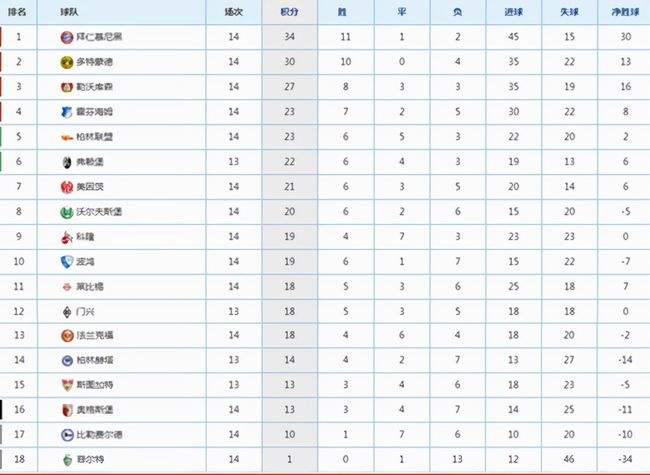Click the blue Hoffenheim crest in row 4
Image resolution: width=650 pixels, height=475 pixels.
point(67,112)
